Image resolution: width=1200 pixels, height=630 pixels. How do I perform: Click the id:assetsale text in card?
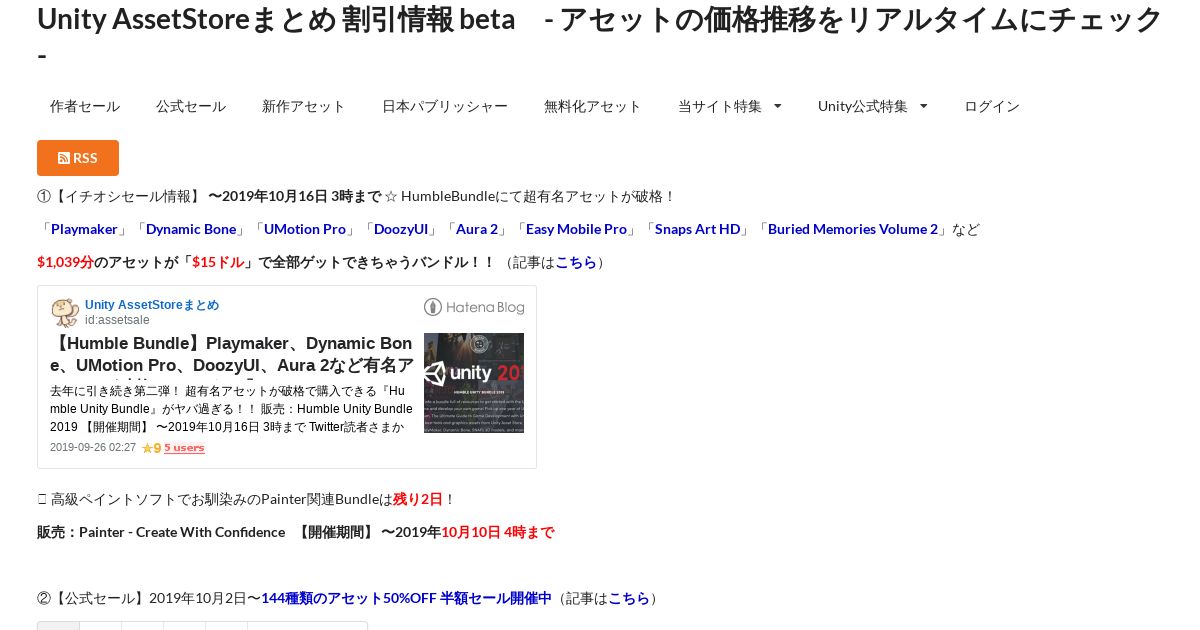pos(117,320)
